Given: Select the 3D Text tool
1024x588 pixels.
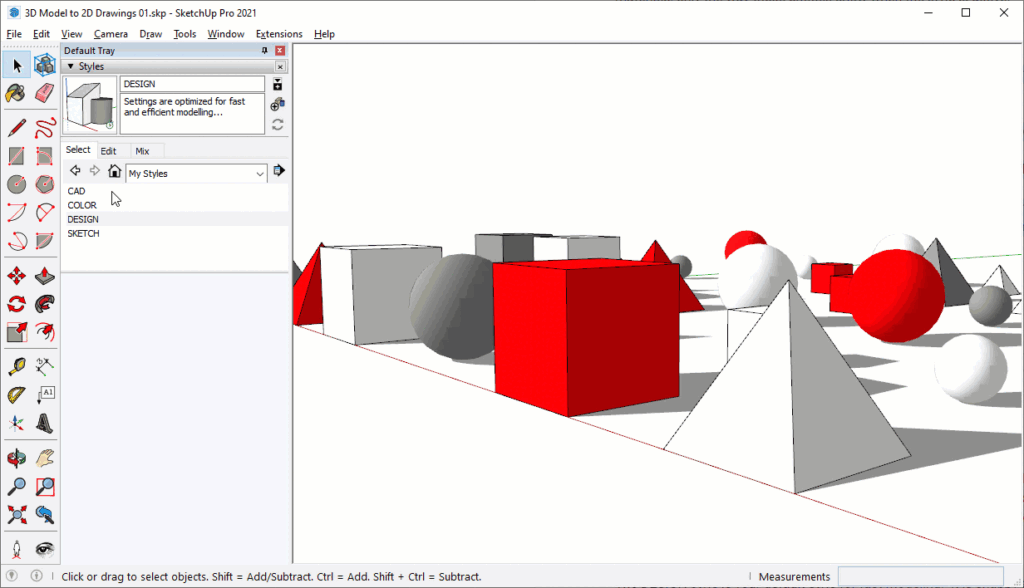Looking at the screenshot, I should 45,395.
